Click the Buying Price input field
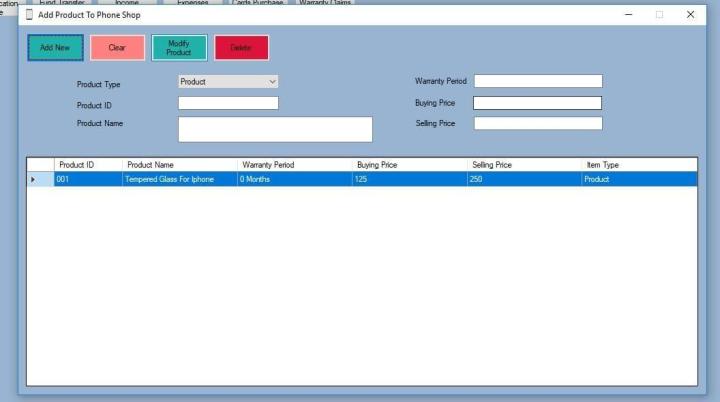720x402 pixels. pyautogui.click(x=538, y=103)
